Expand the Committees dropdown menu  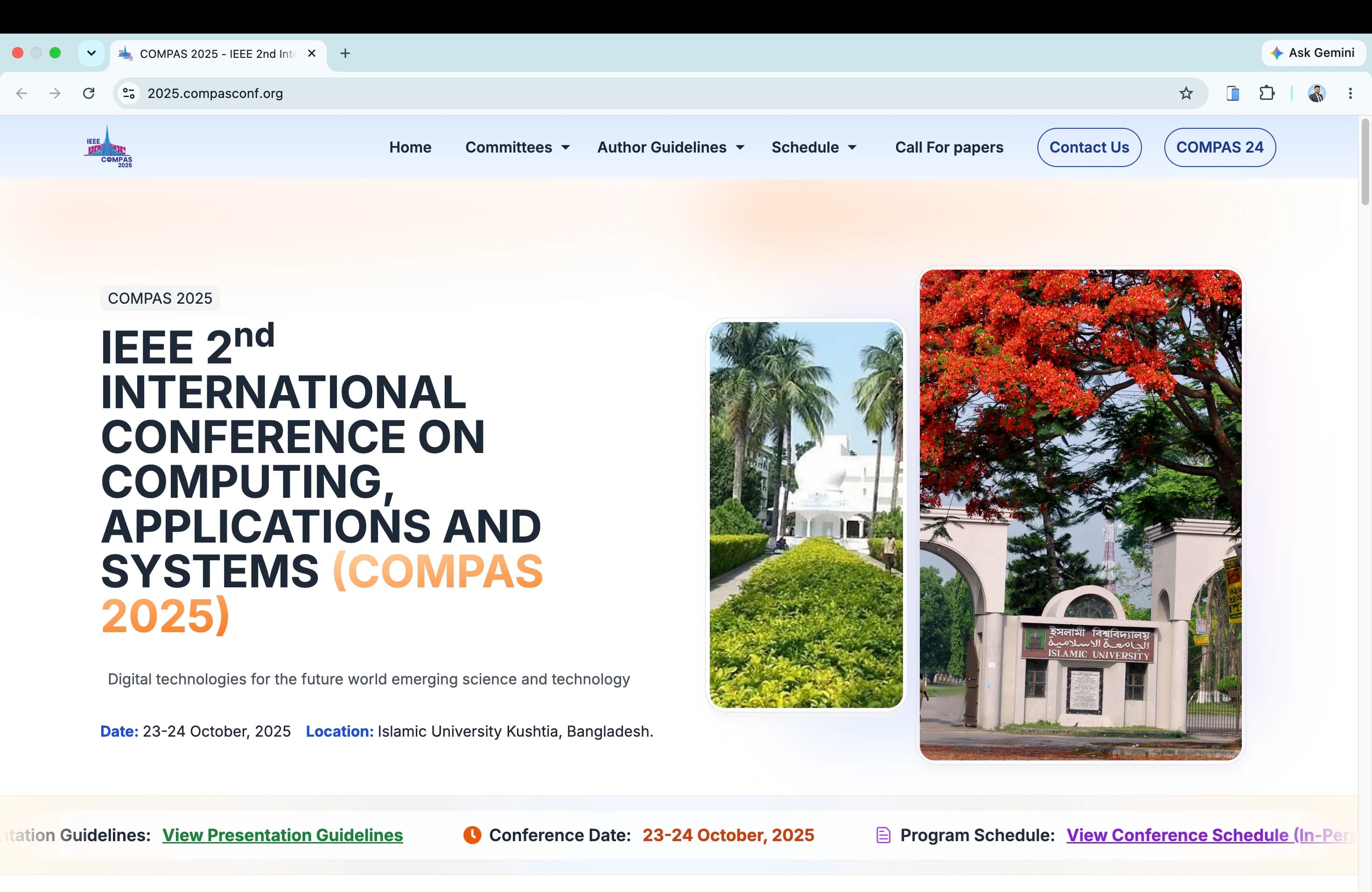[x=517, y=147]
